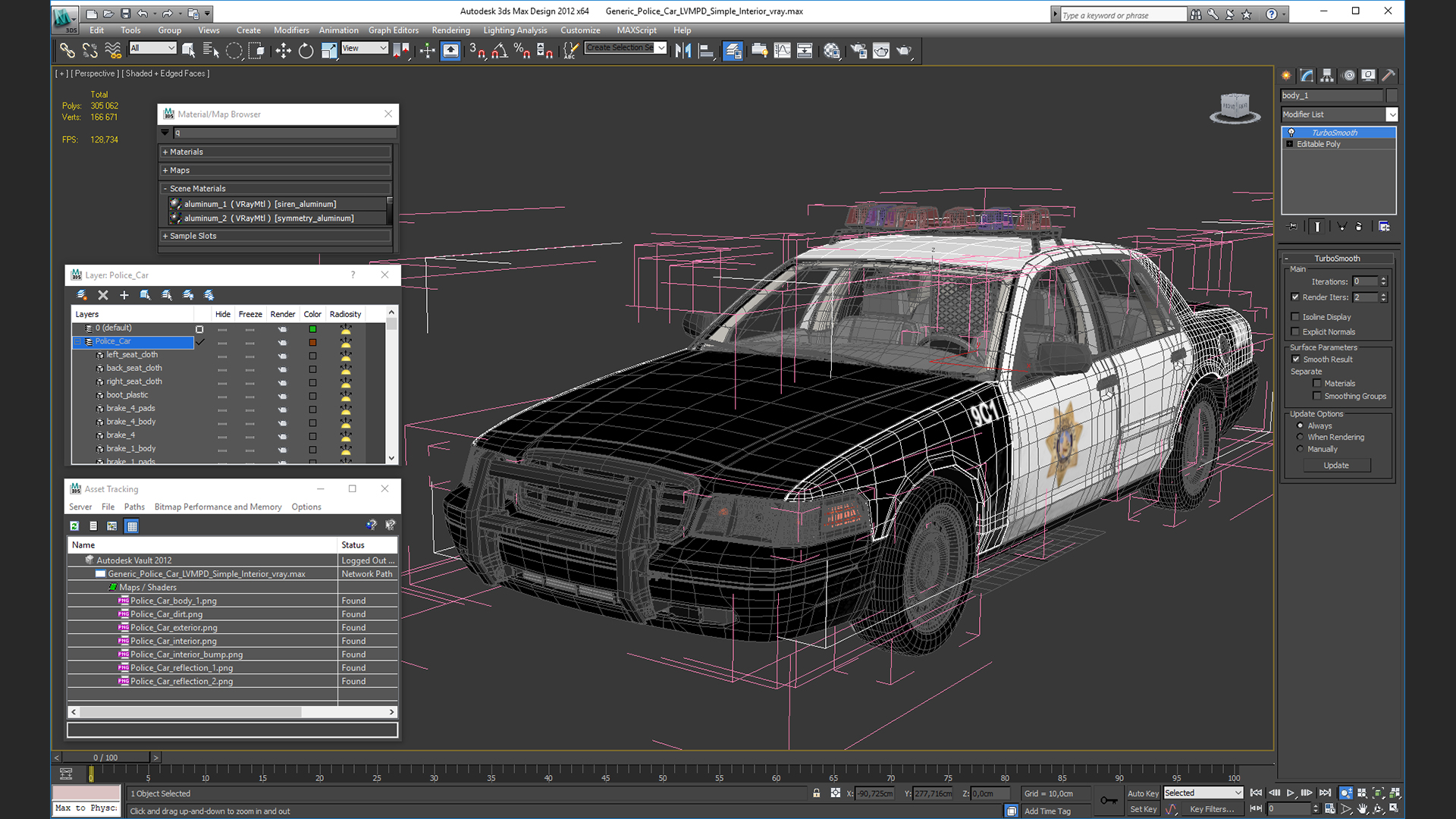Click Add Selected Objects plus icon in Layer dialog
The image size is (1456, 819).
click(x=124, y=295)
